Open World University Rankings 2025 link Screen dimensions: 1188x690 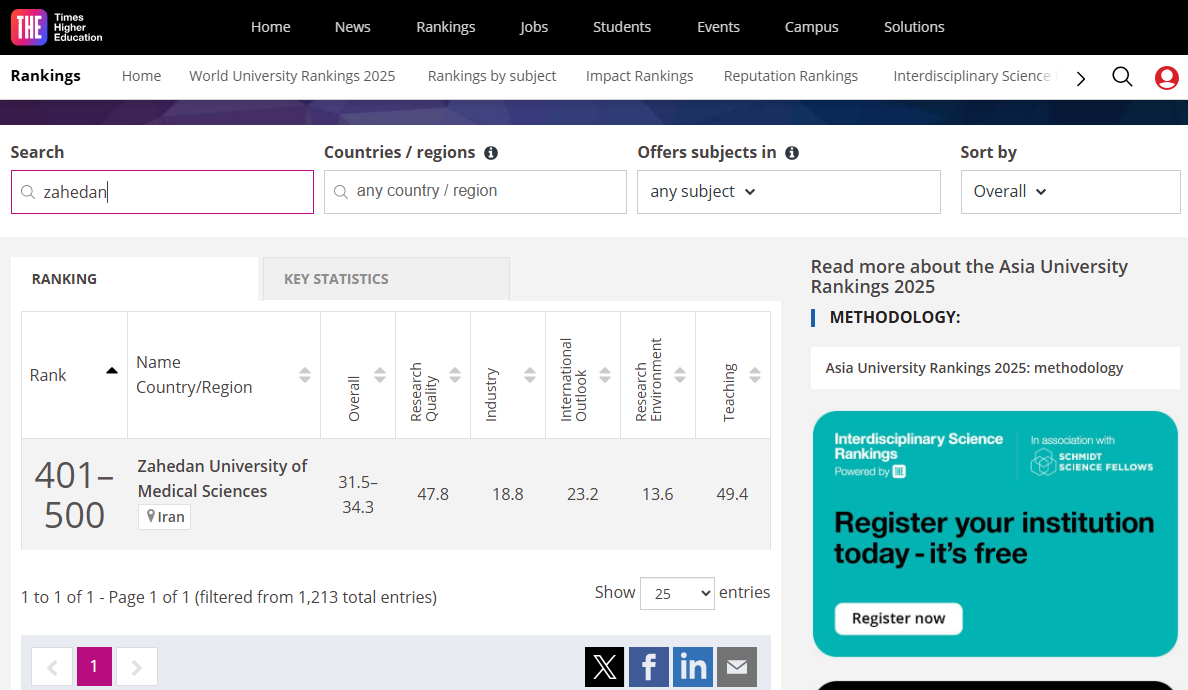tap(292, 76)
